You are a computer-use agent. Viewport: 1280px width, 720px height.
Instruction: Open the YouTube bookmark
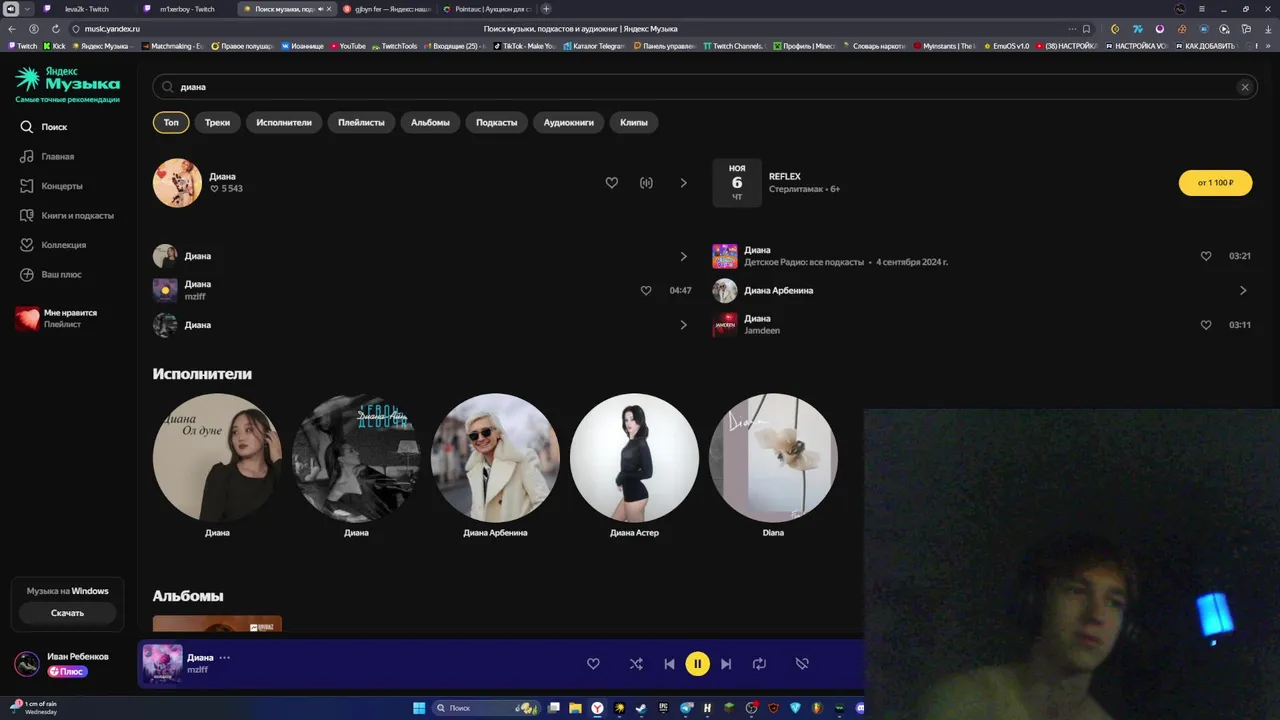click(347, 46)
